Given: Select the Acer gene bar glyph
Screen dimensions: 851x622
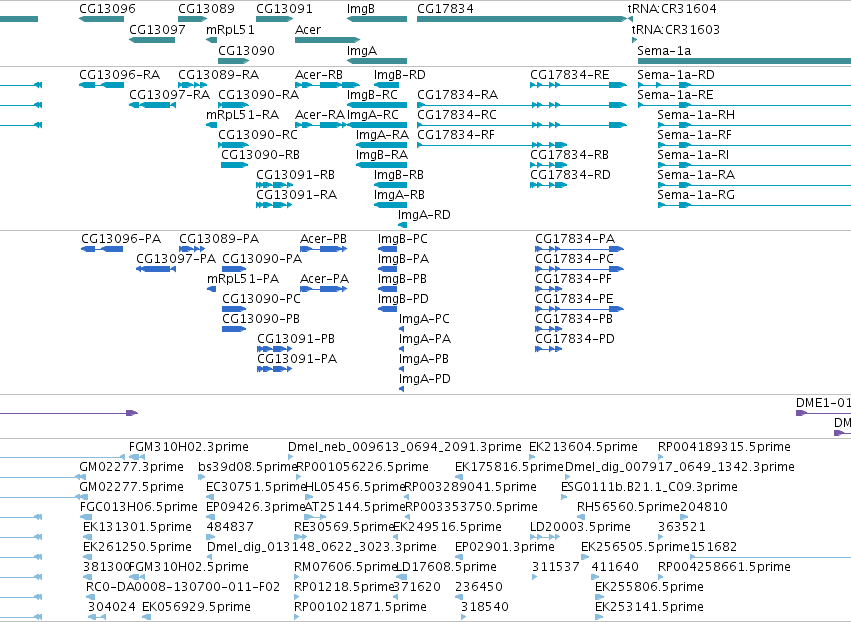Looking at the screenshot, I should [327, 40].
